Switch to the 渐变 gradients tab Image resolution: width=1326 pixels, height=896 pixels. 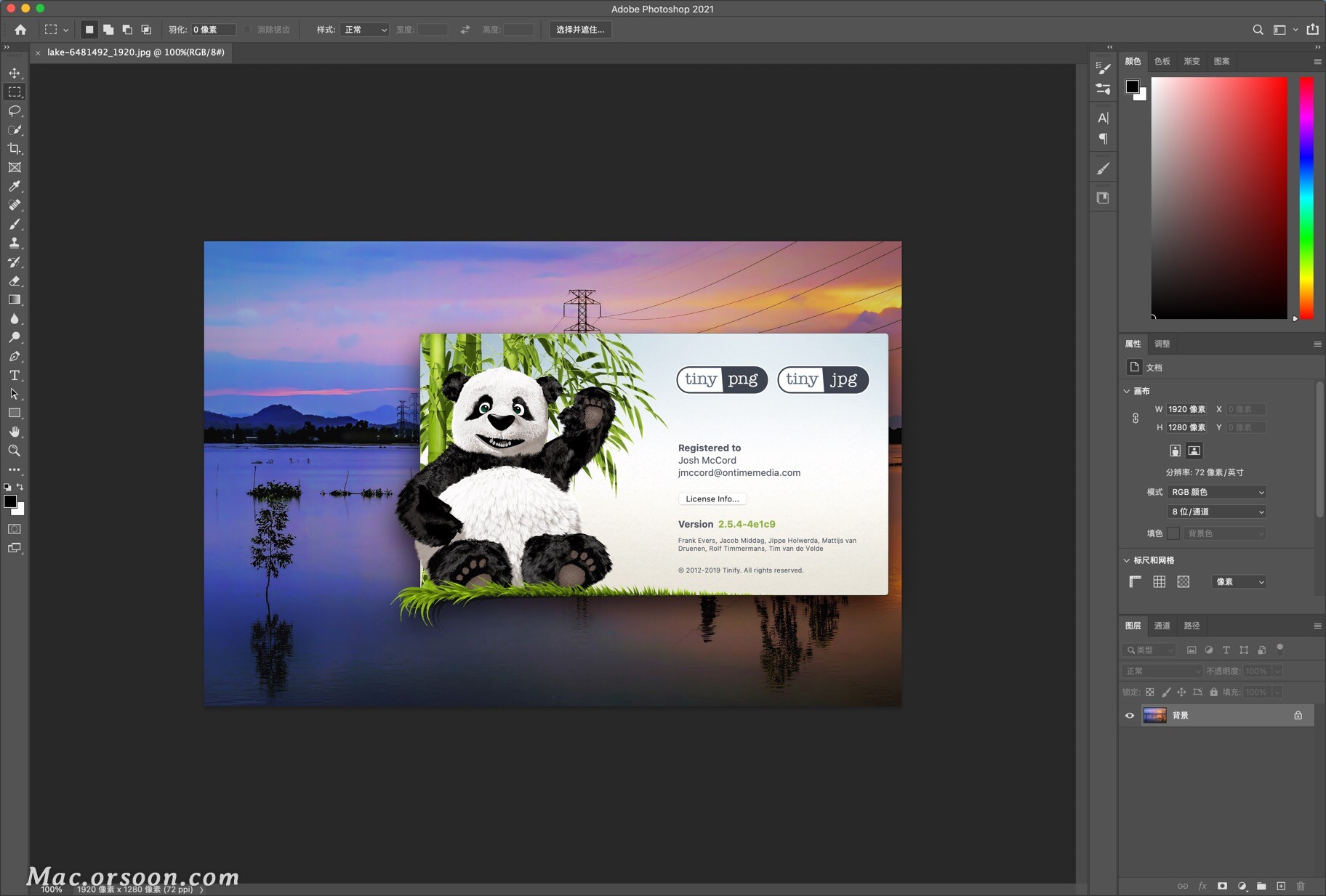1192,61
